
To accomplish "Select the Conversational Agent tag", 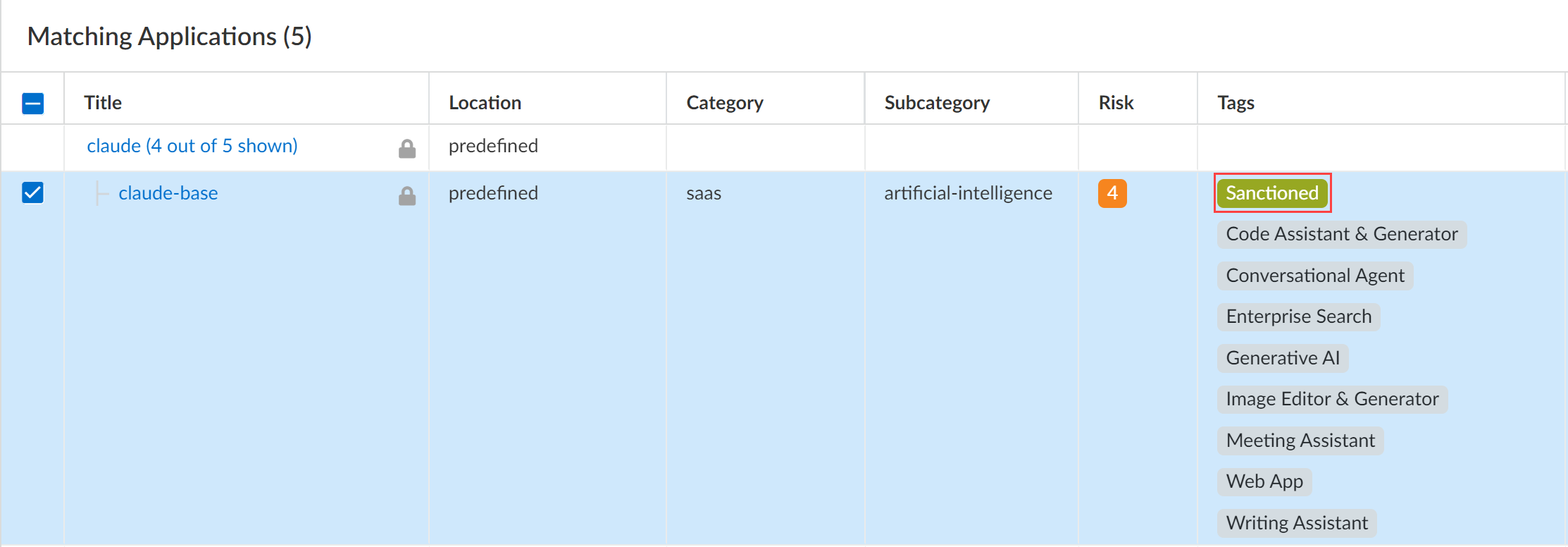I will 1314,276.
